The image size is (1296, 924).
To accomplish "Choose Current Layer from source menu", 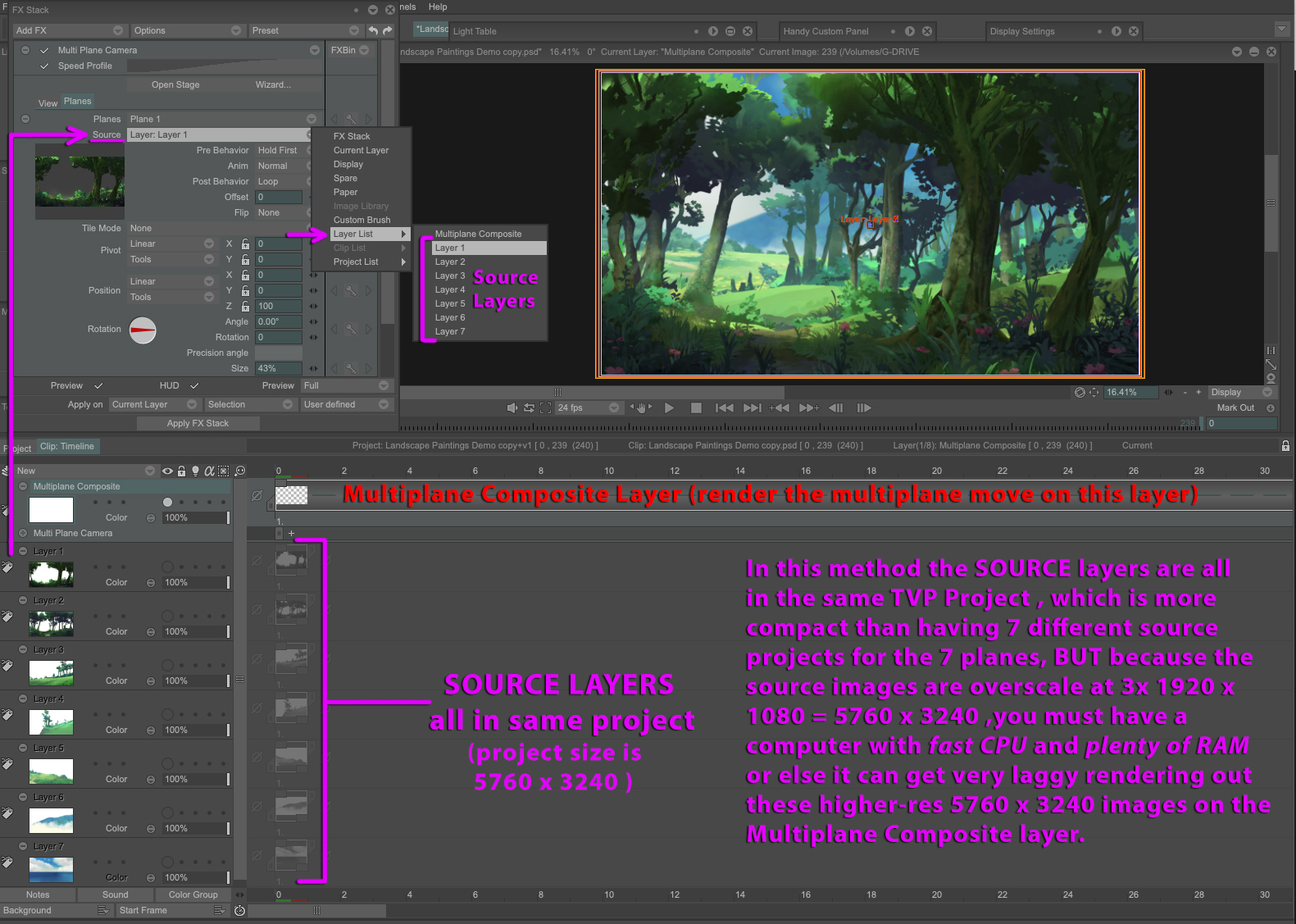I will (362, 150).
